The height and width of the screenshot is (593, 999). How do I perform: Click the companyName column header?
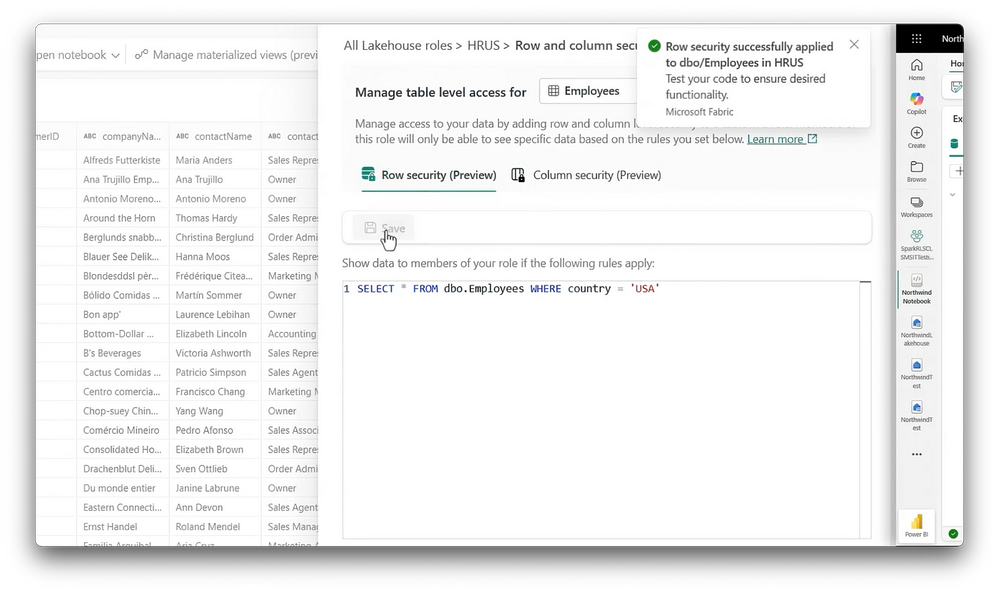pos(122,136)
